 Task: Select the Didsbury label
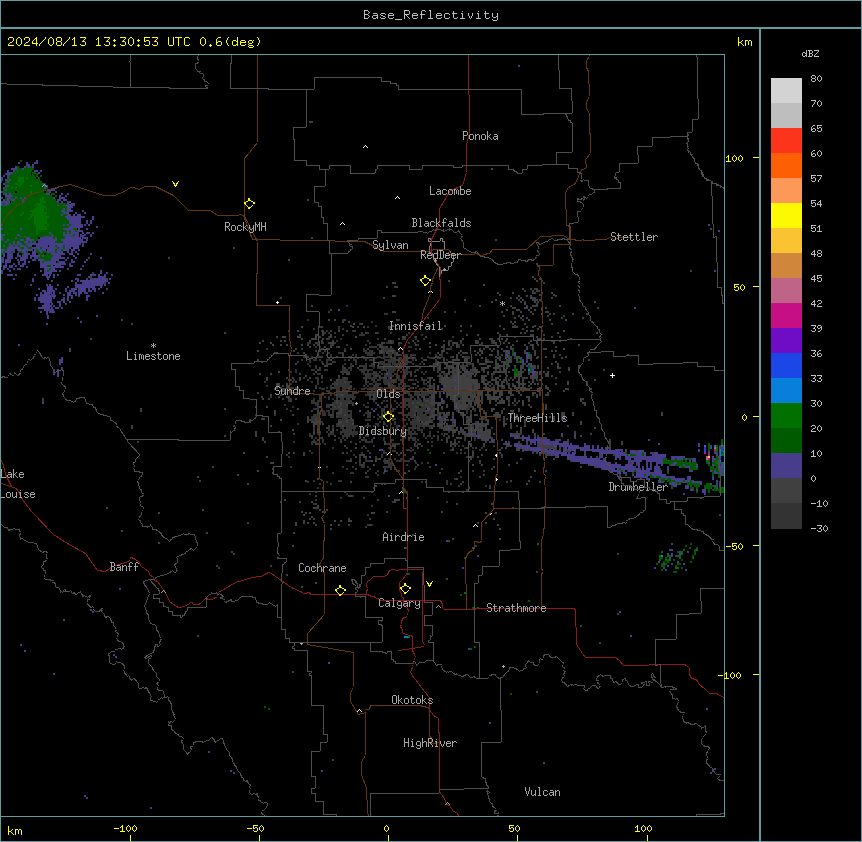click(383, 431)
